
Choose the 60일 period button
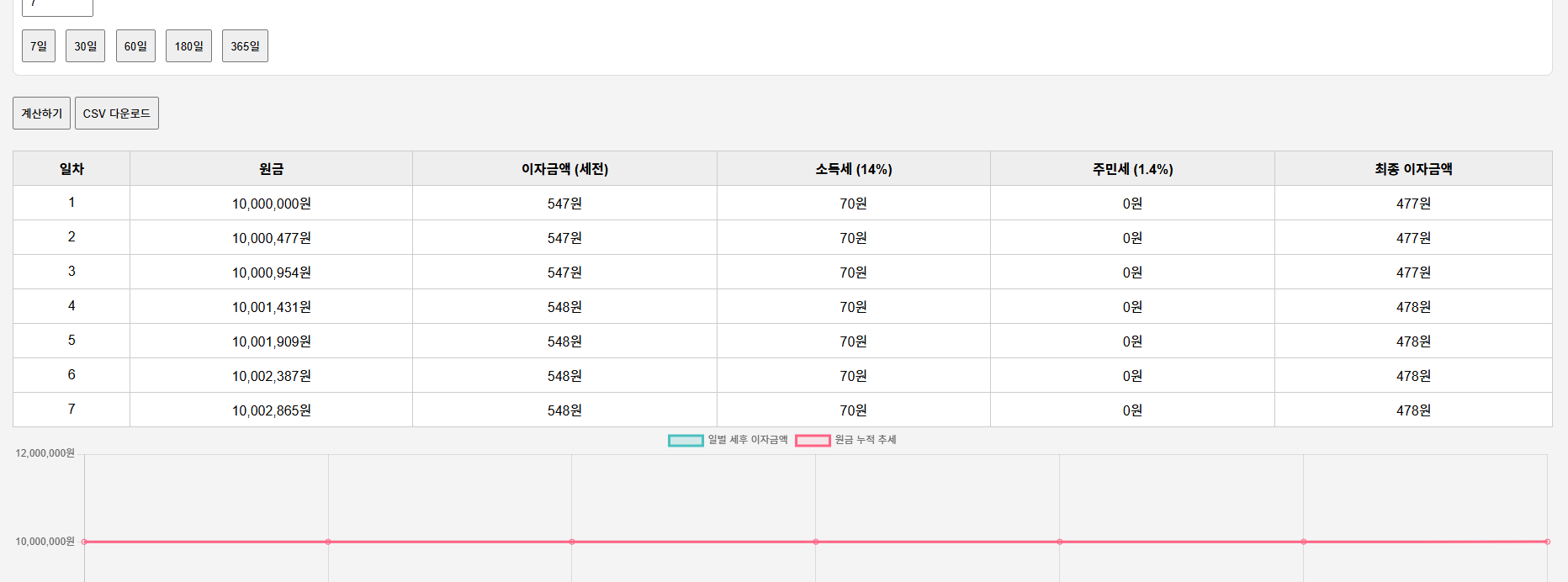coord(135,46)
